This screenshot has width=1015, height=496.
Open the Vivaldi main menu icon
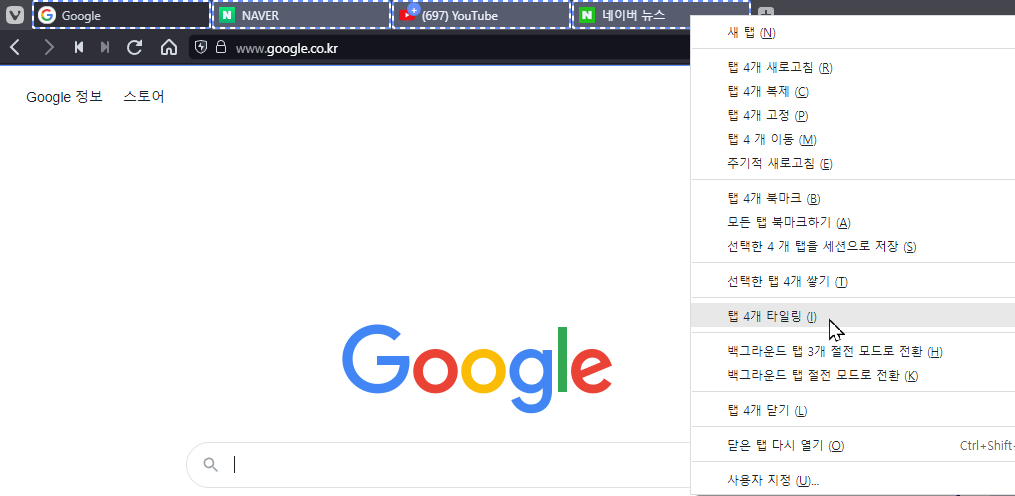pyautogui.click(x=15, y=15)
